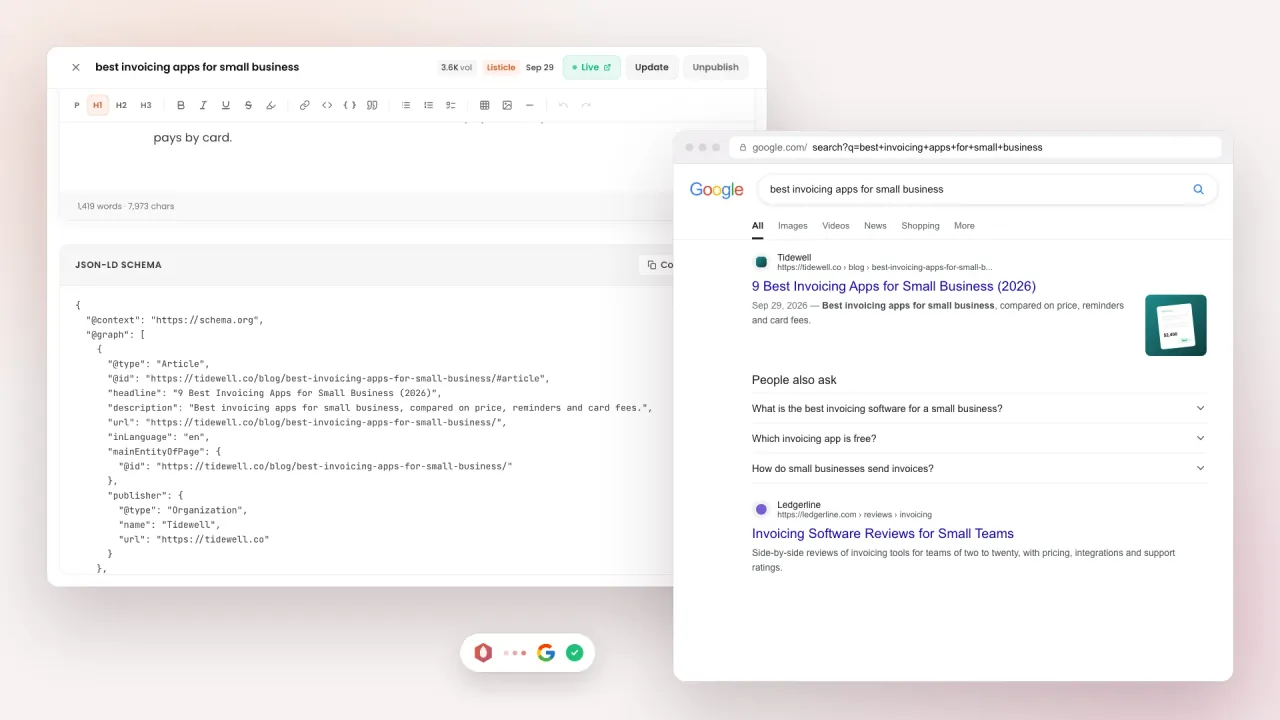Select the P paragraph format
This screenshot has width=1280, height=720.
click(77, 105)
